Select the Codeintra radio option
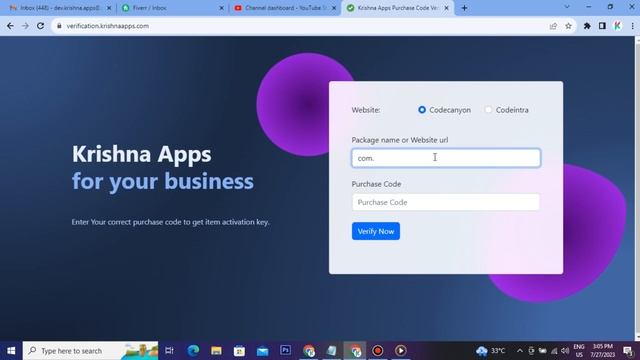 click(488, 110)
